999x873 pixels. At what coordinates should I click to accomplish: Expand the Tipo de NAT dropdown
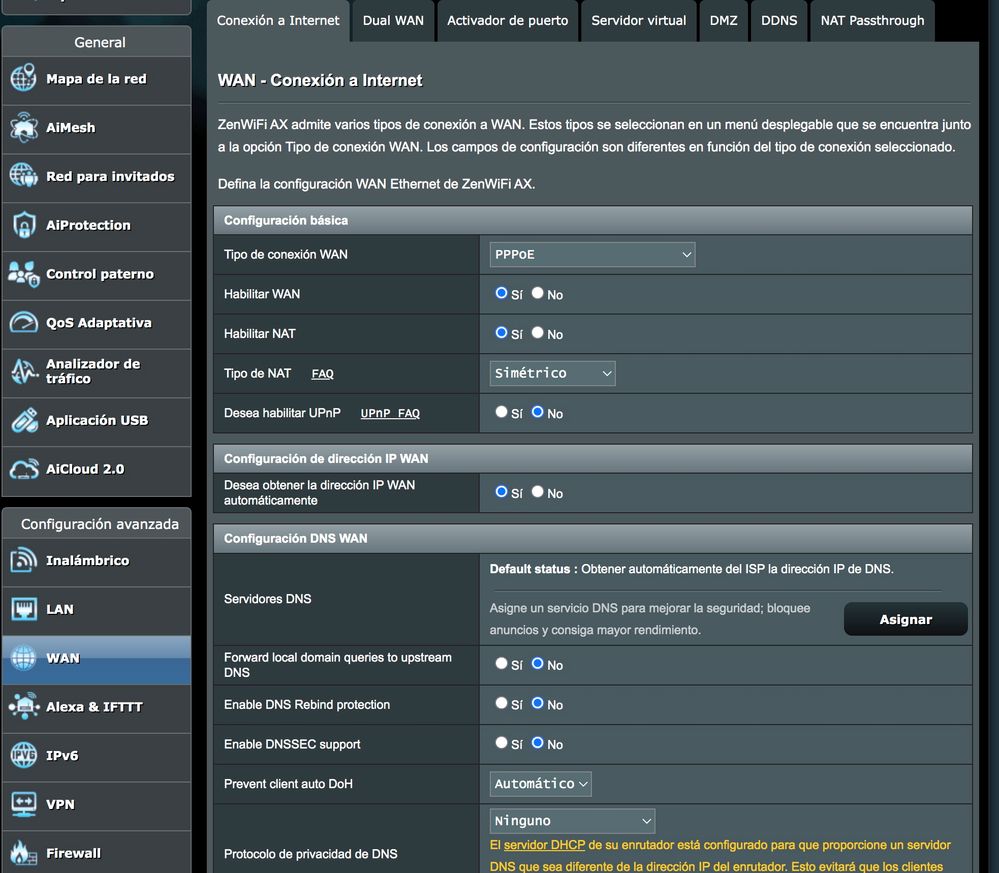pyautogui.click(x=552, y=373)
